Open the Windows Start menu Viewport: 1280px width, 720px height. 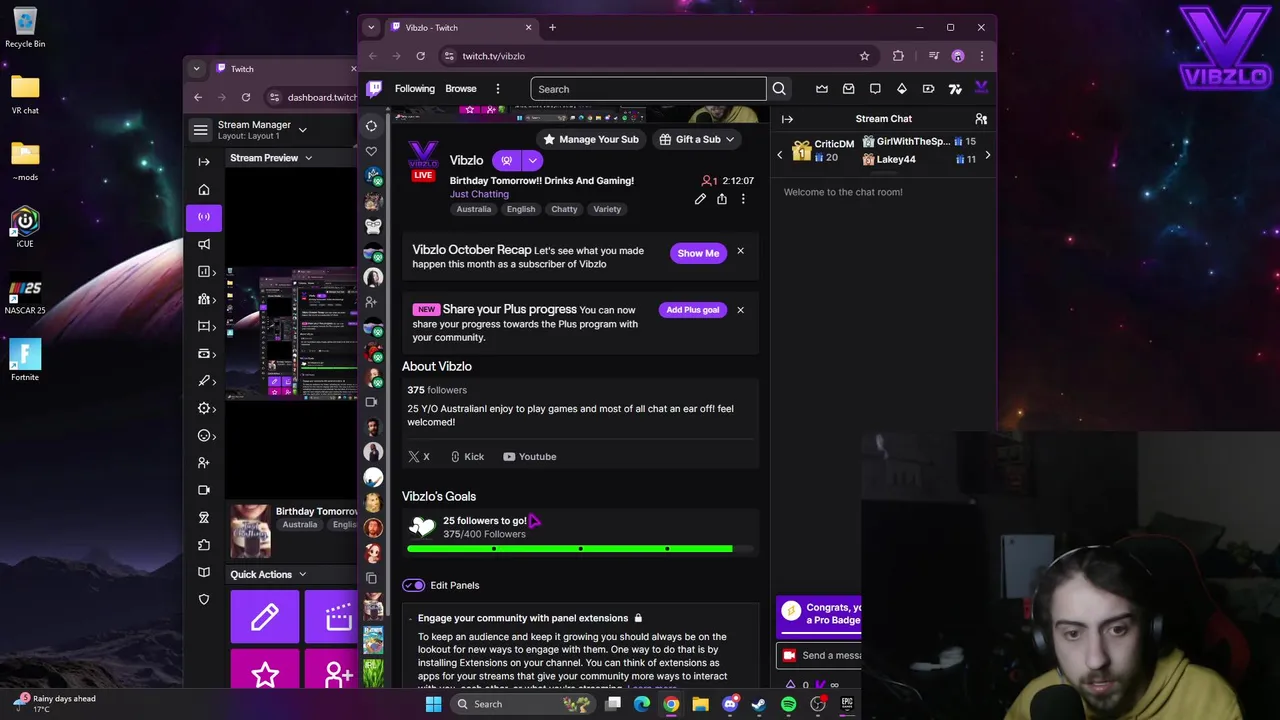click(433, 704)
